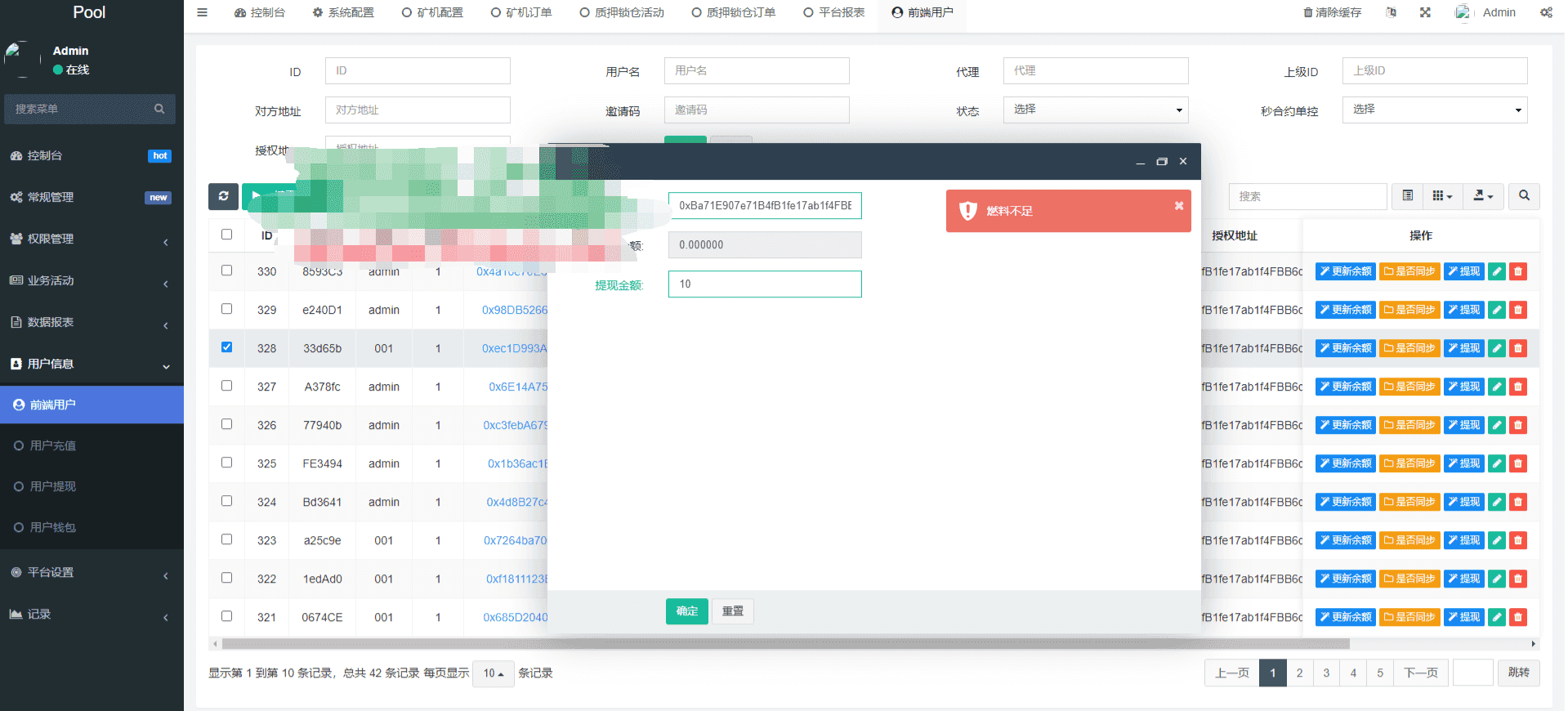
Task: Uncheck the checkbox for row 328
Action: [227, 347]
